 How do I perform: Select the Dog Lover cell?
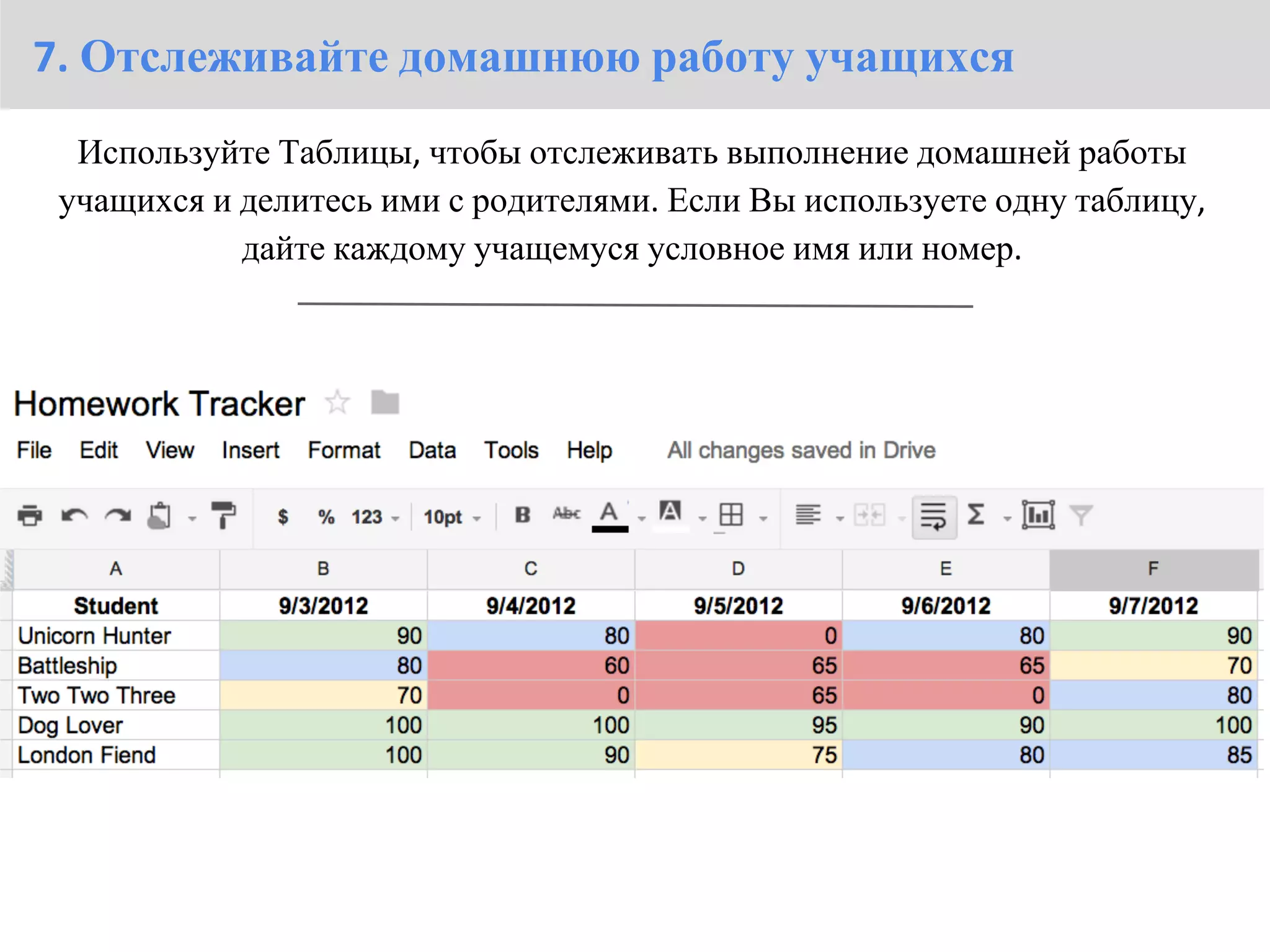[x=116, y=725]
